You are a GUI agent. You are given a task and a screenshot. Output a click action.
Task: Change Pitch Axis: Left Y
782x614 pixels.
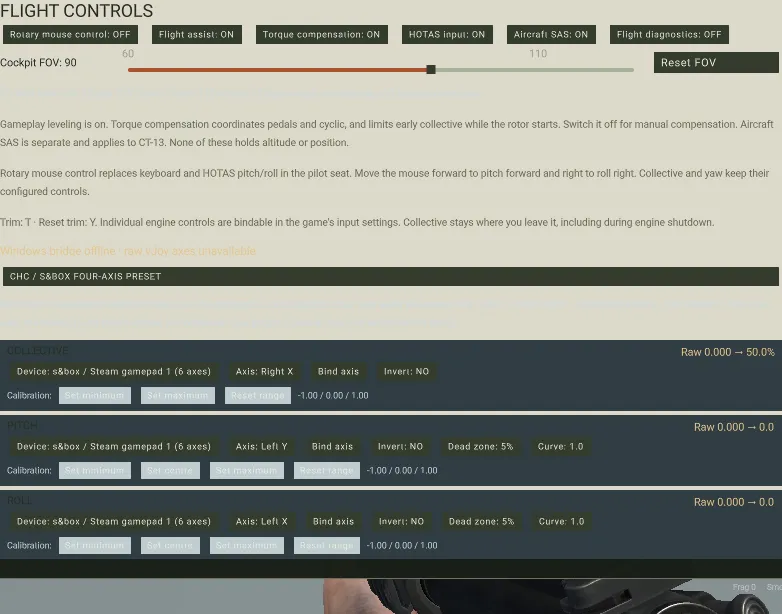(x=261, y=446)
